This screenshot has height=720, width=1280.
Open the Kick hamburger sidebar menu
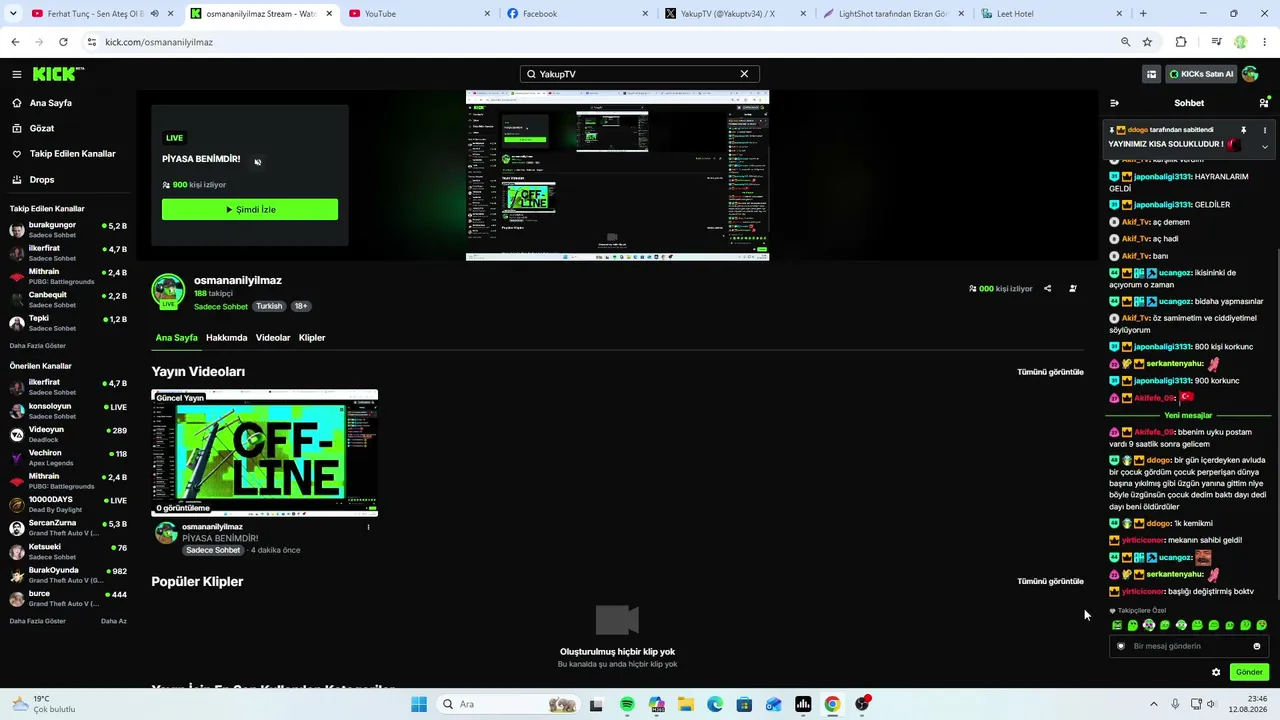click(x=17, y=74)
